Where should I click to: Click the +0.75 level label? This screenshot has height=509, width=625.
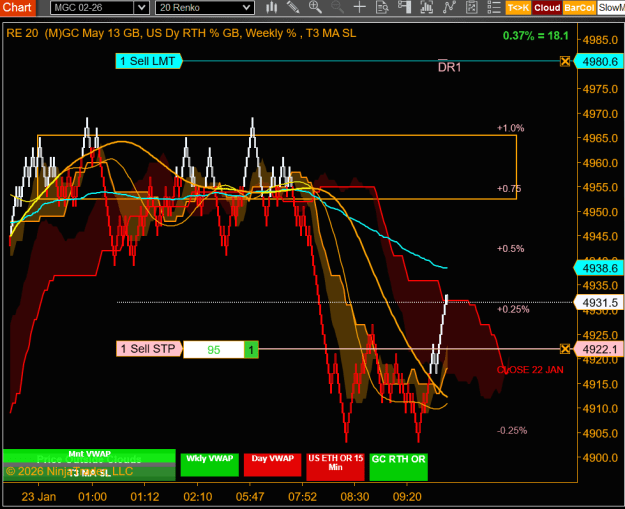pyautogui.click(x=509, y=189)
